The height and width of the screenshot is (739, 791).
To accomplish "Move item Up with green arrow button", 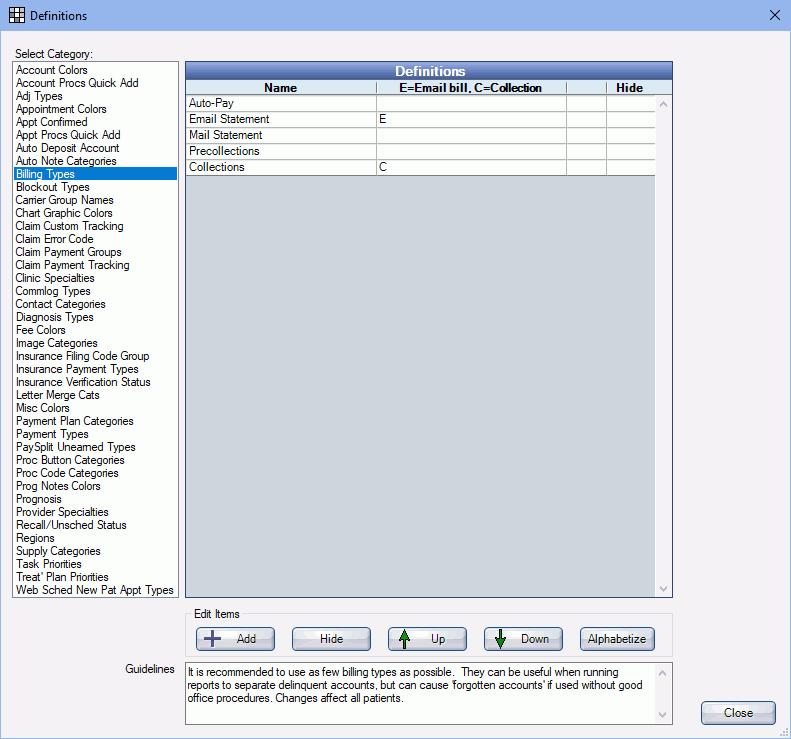I will point(427,639).
